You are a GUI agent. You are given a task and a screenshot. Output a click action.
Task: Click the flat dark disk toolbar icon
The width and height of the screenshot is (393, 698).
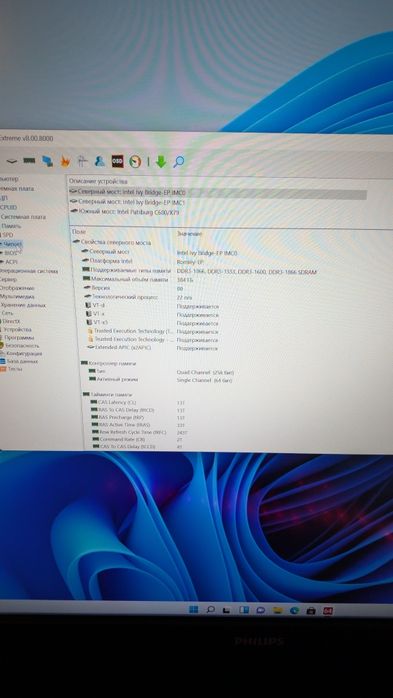(x=11, y=161)
